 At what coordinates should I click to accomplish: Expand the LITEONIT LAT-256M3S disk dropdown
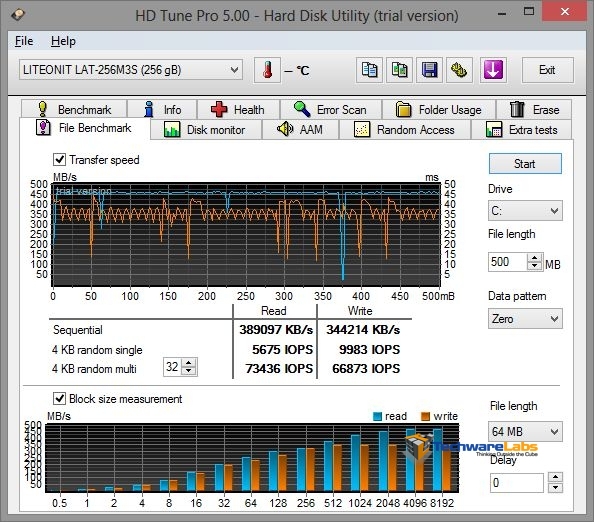point(131,70)
